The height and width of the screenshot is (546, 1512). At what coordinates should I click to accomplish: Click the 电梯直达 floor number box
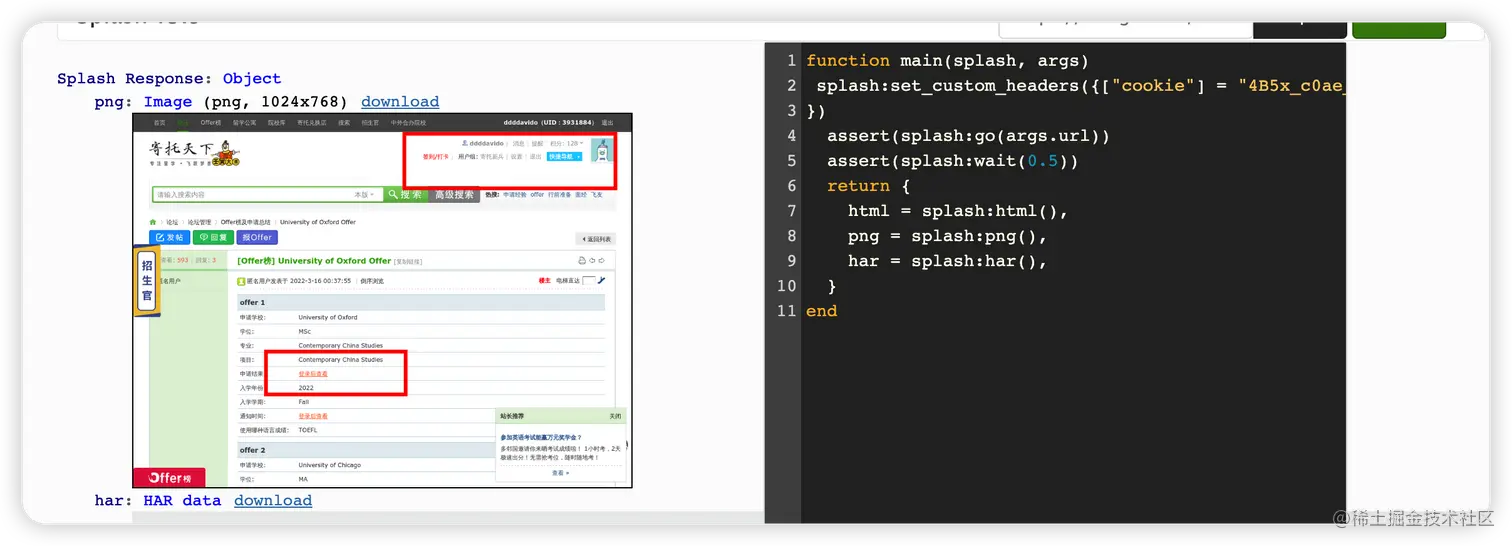589,281
